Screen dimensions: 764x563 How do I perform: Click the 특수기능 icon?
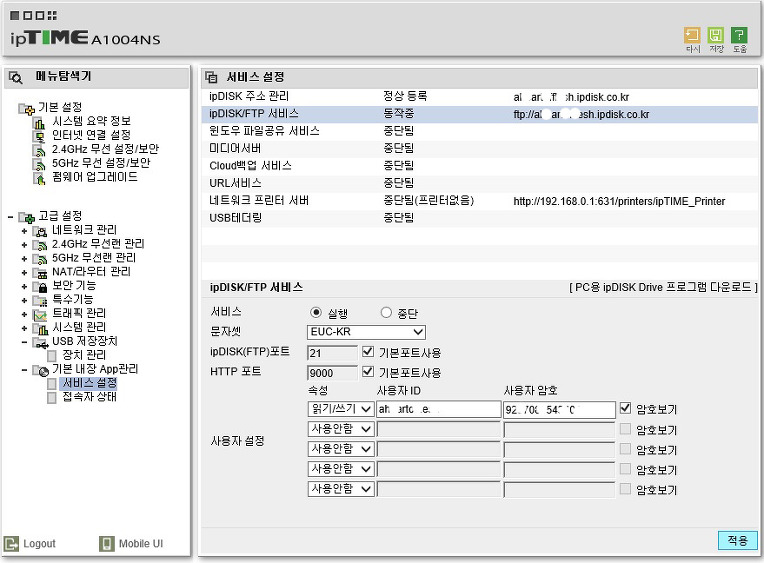point(39,301)
